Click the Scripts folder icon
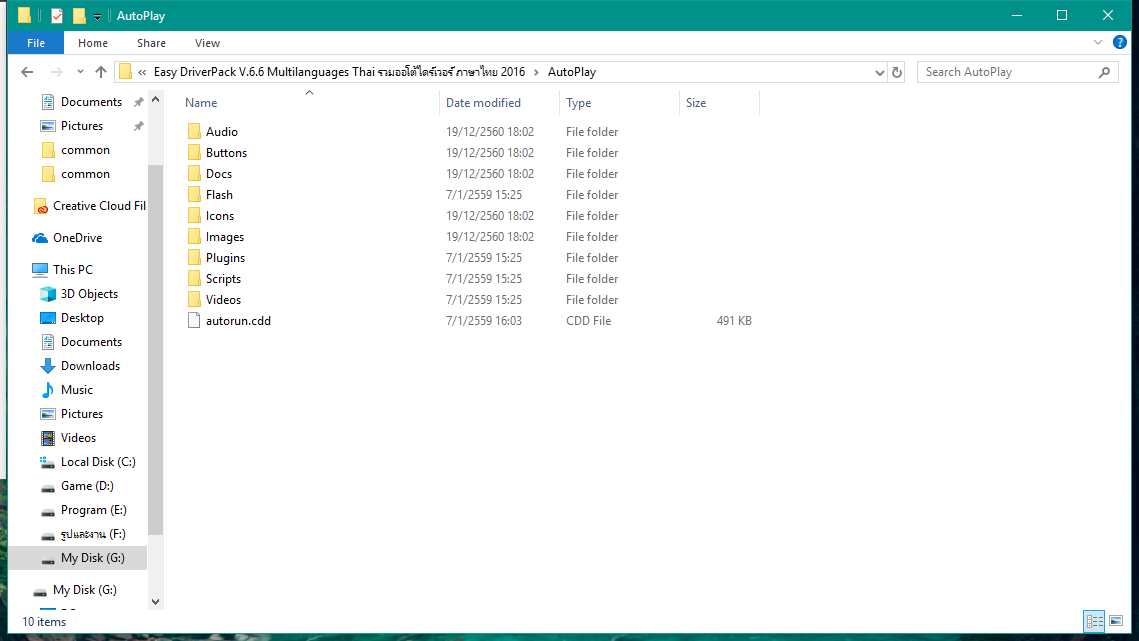 coord(194,279)
